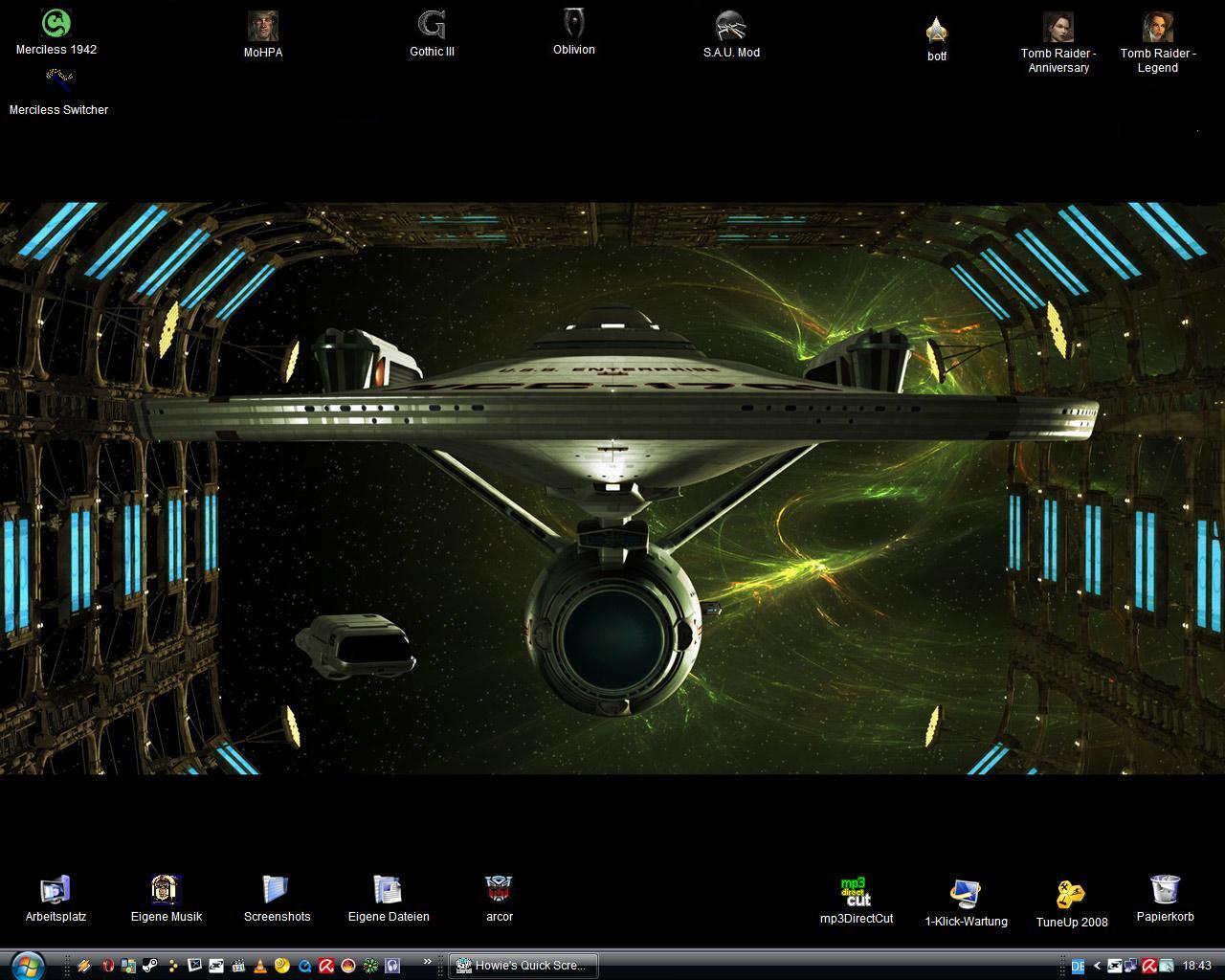Launch Opera from quick launch bar
This screenshot has width=1225, height=980.
click(108, 966)
